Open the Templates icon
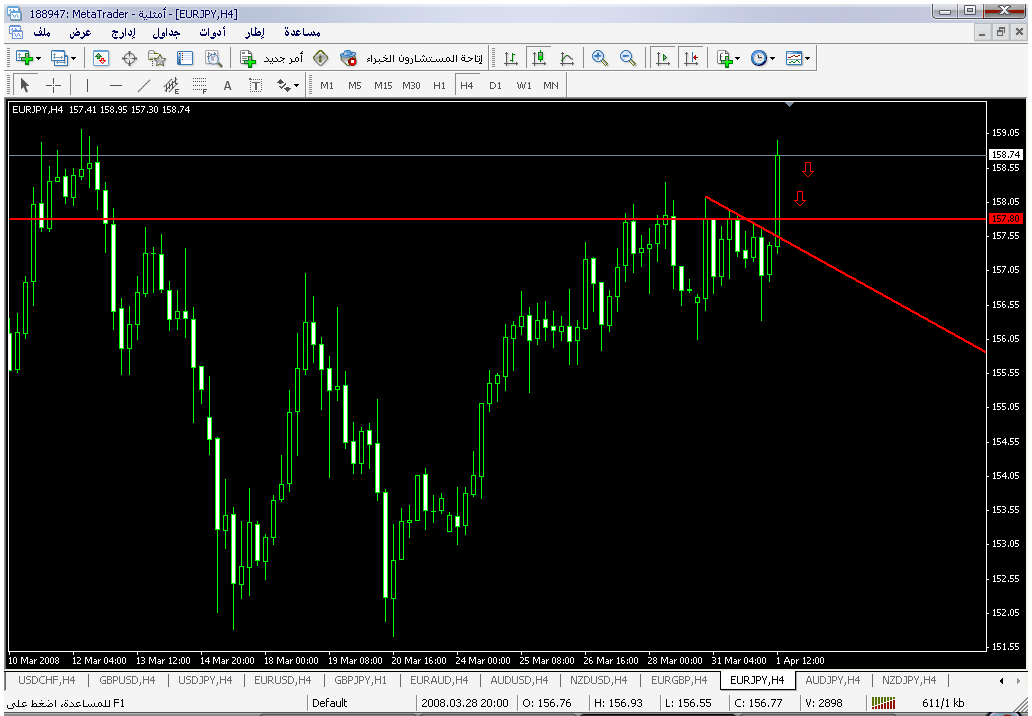 pyautogui.click(x=794, y=59)
